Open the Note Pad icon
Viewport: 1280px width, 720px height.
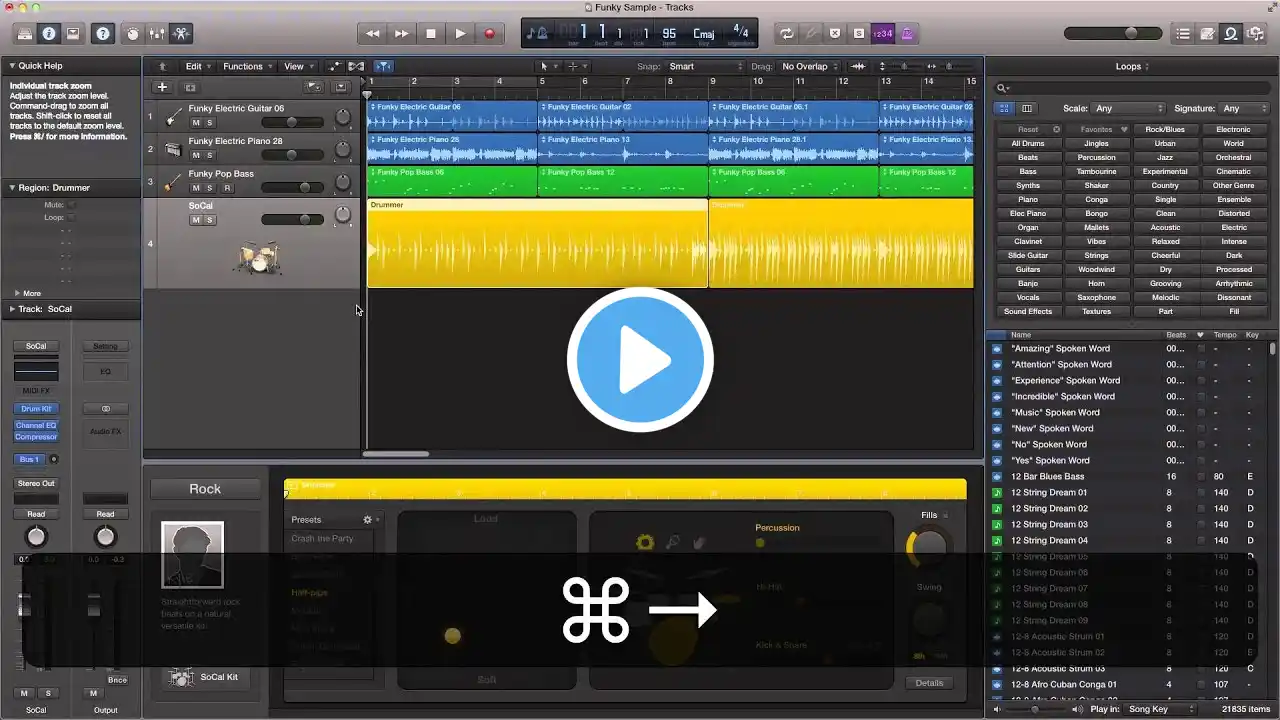[1207, 33]
